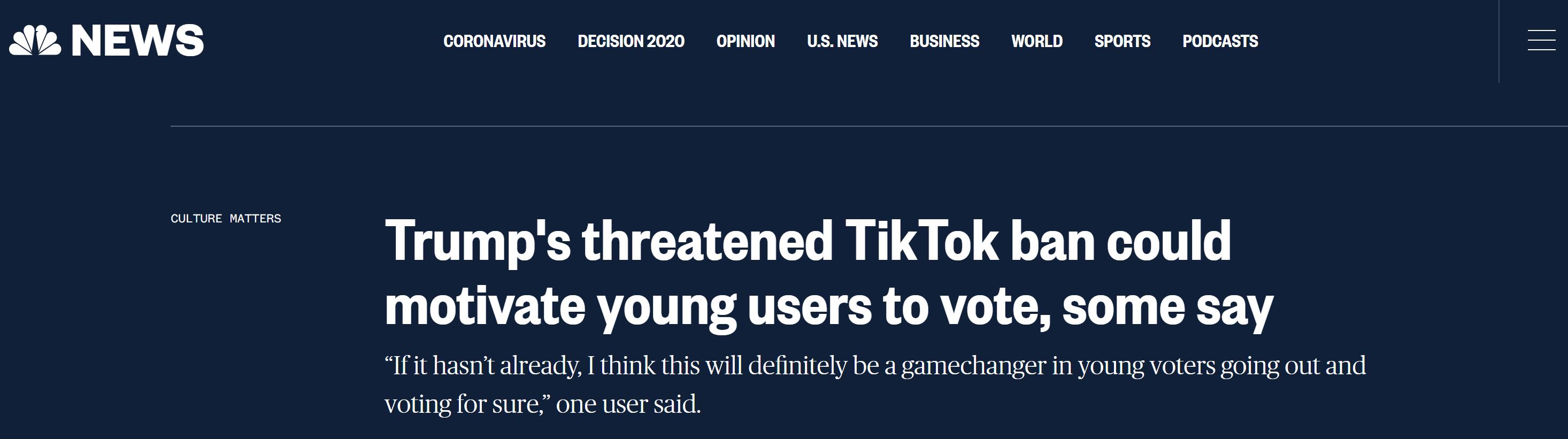1568x439 pixels.
Task: Select the Opinion nav item
Action: [x=745, y=41]
